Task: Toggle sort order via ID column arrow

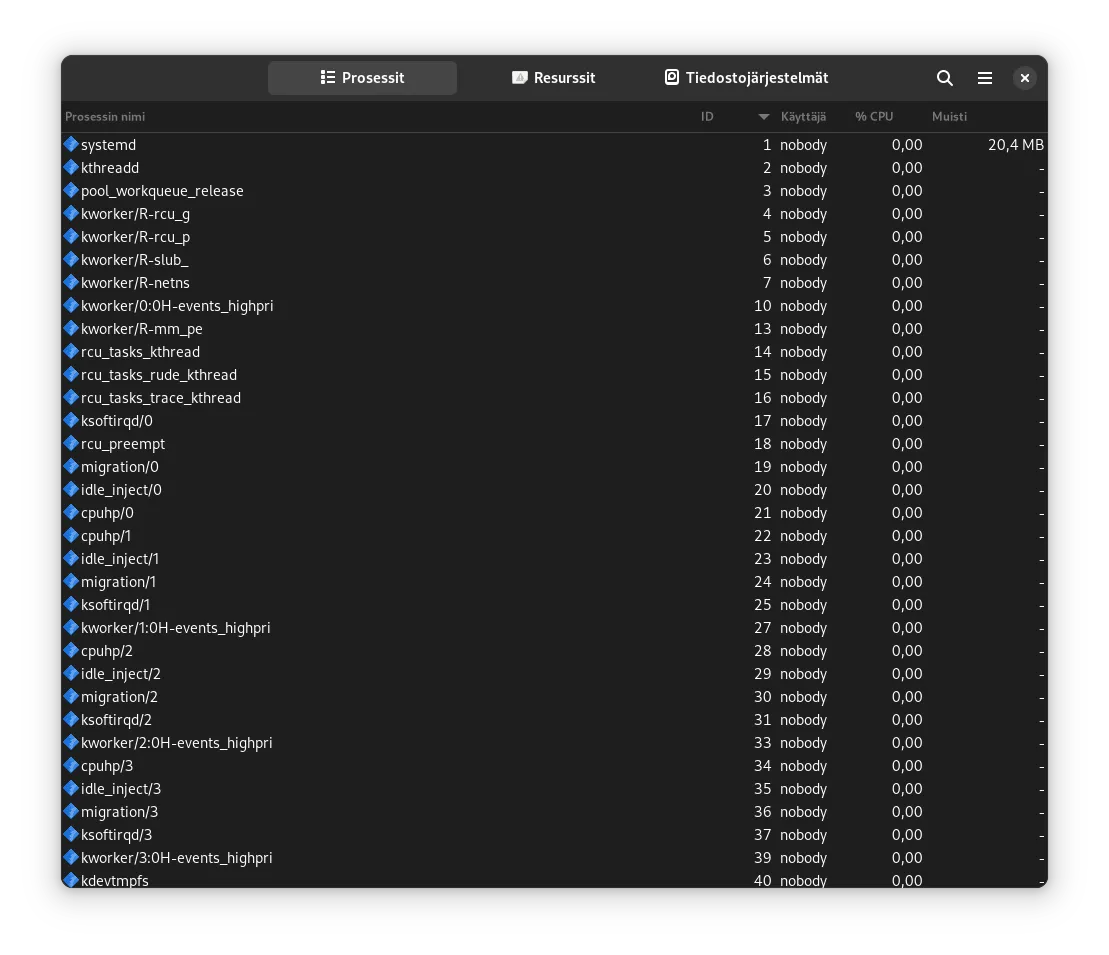Action: [x=764, y=117]
